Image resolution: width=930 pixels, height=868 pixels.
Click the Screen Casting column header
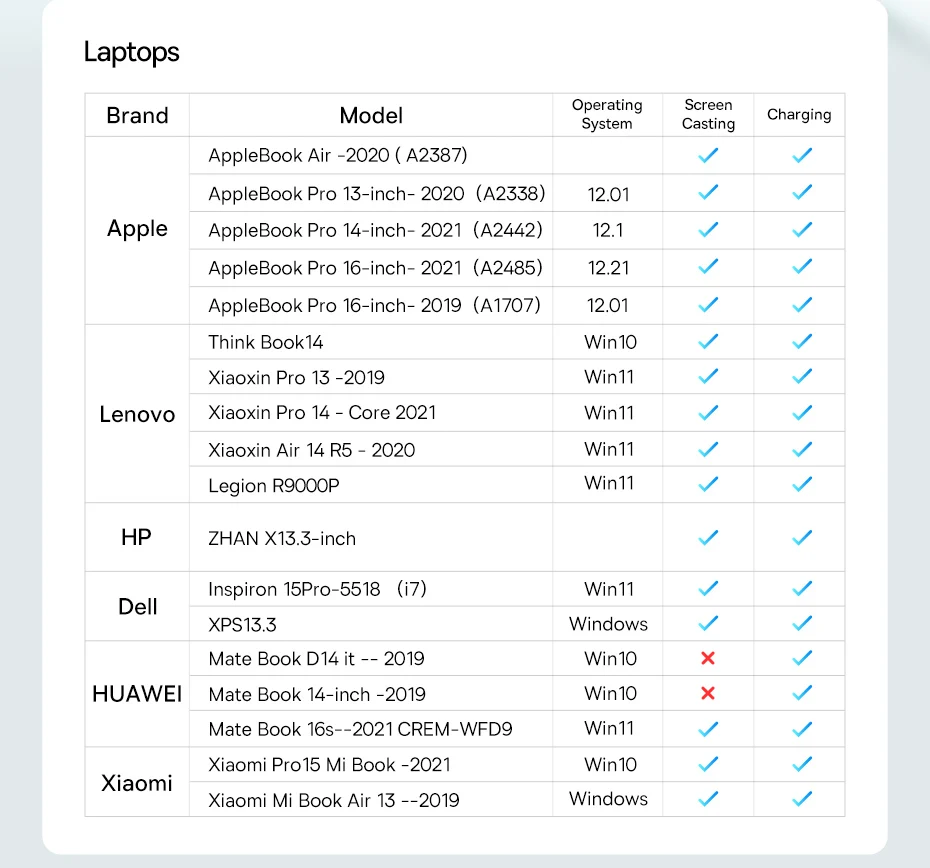tap(708, 114)
